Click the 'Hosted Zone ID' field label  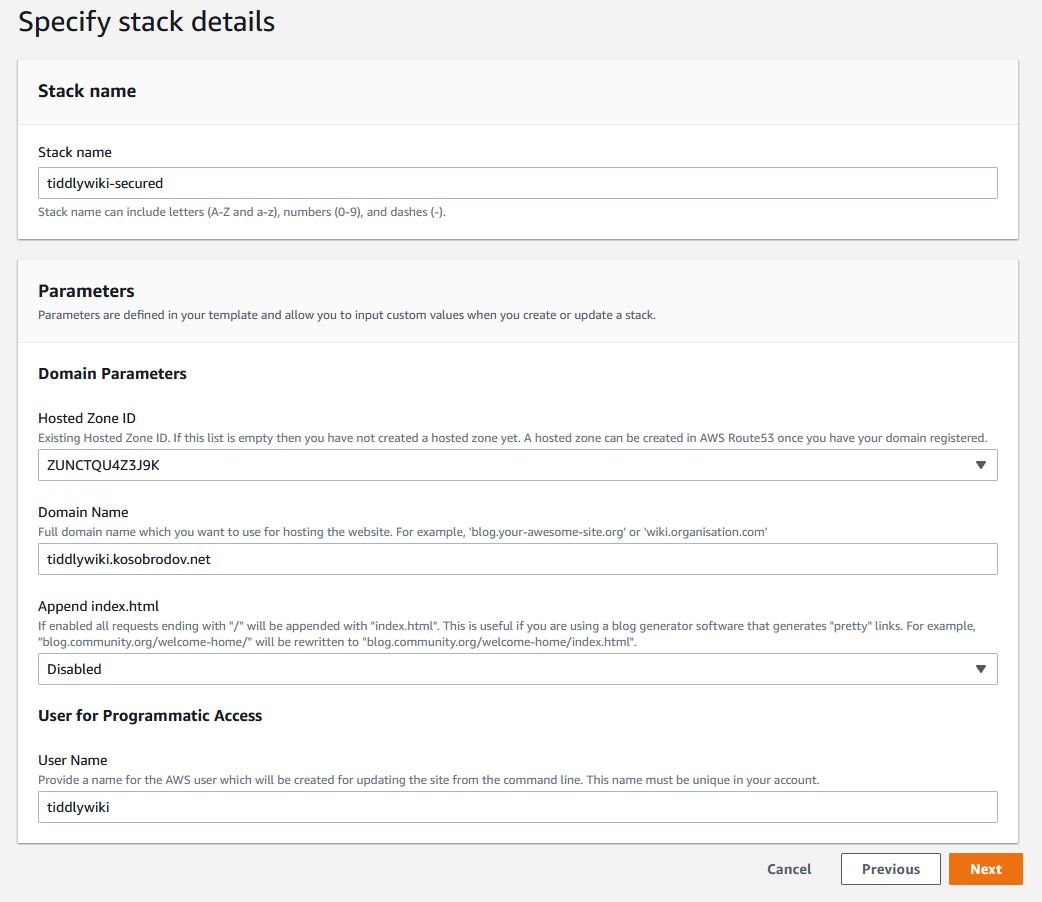tap(86, 418)
